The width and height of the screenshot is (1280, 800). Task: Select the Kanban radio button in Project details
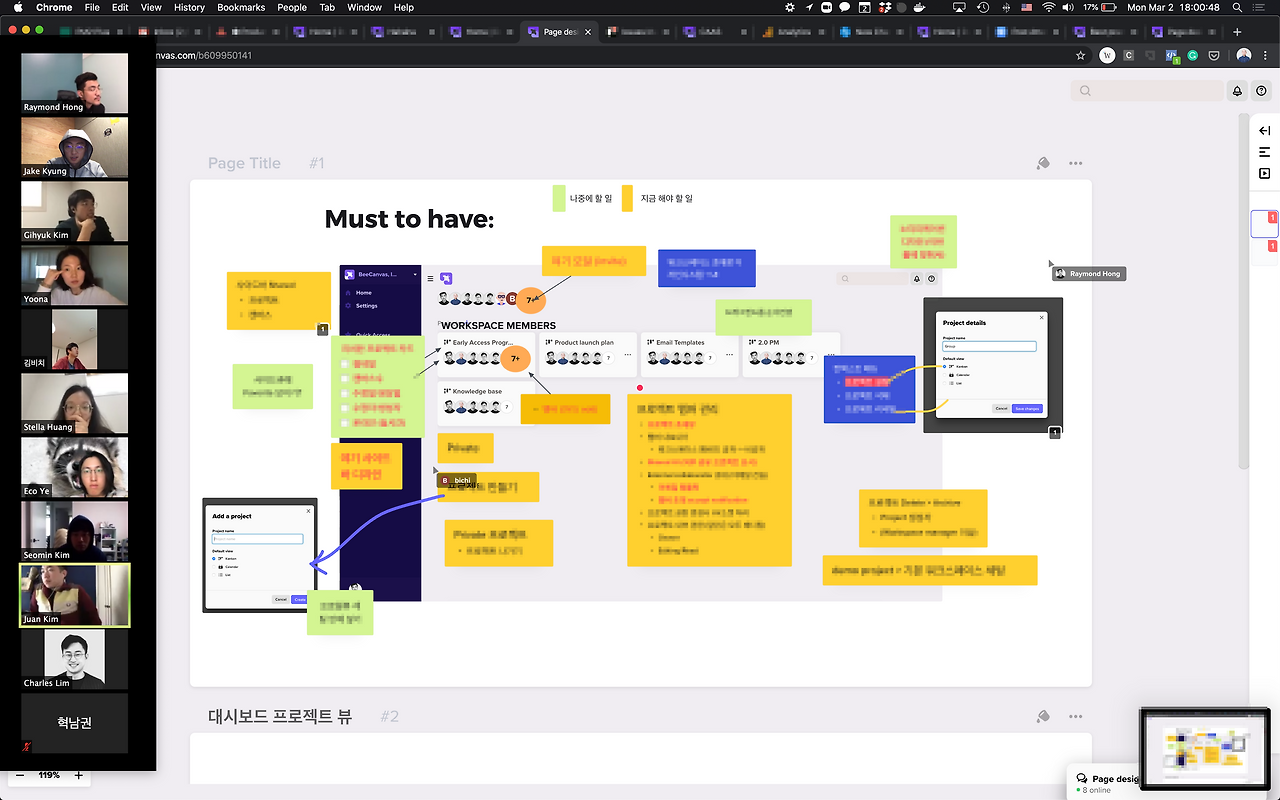(x=944, y=367)
